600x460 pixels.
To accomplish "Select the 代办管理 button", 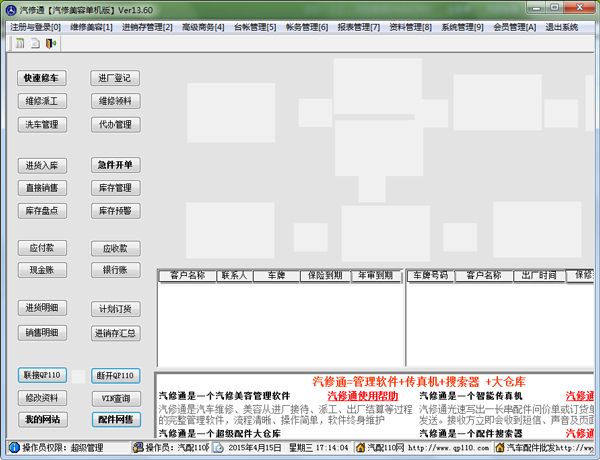I will point(116,124).
